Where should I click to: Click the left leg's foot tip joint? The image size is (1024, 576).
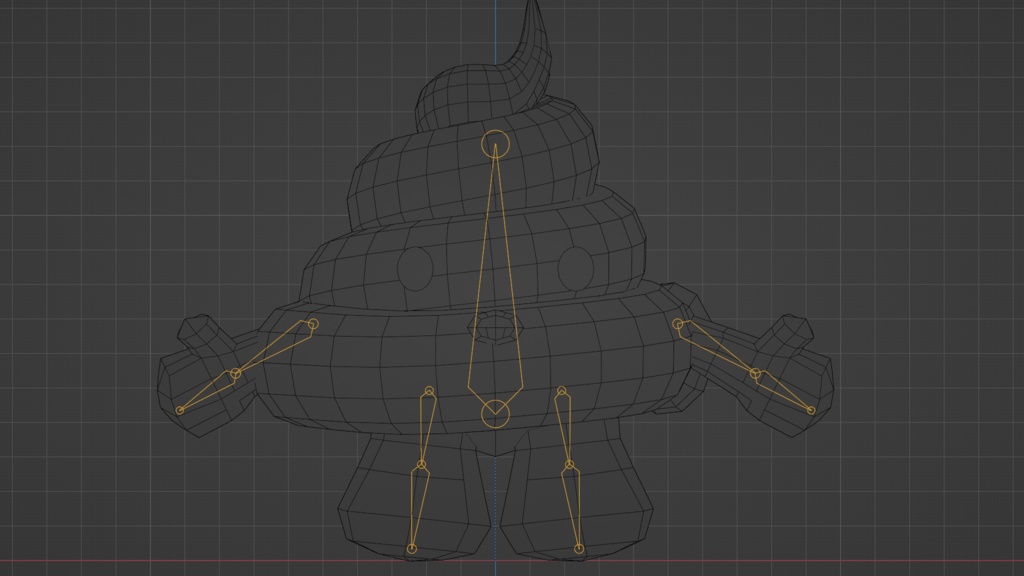(x=411, y=549)
